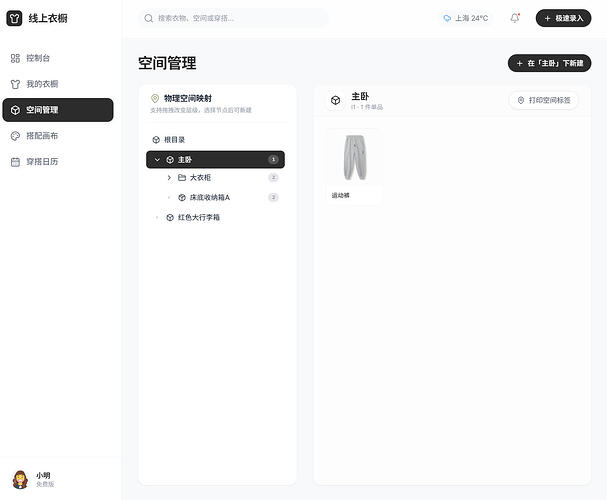Image resolution: width=607 pixels, height=500 pixels.
Task: Open 控制台 in the sidebar
Action: click(x=58, y=58)
